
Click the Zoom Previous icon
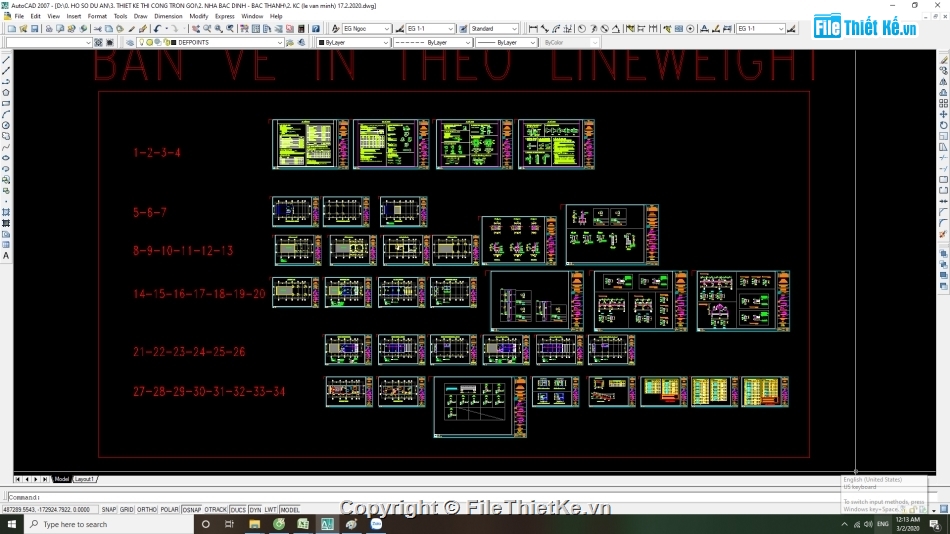coord(230,28)
